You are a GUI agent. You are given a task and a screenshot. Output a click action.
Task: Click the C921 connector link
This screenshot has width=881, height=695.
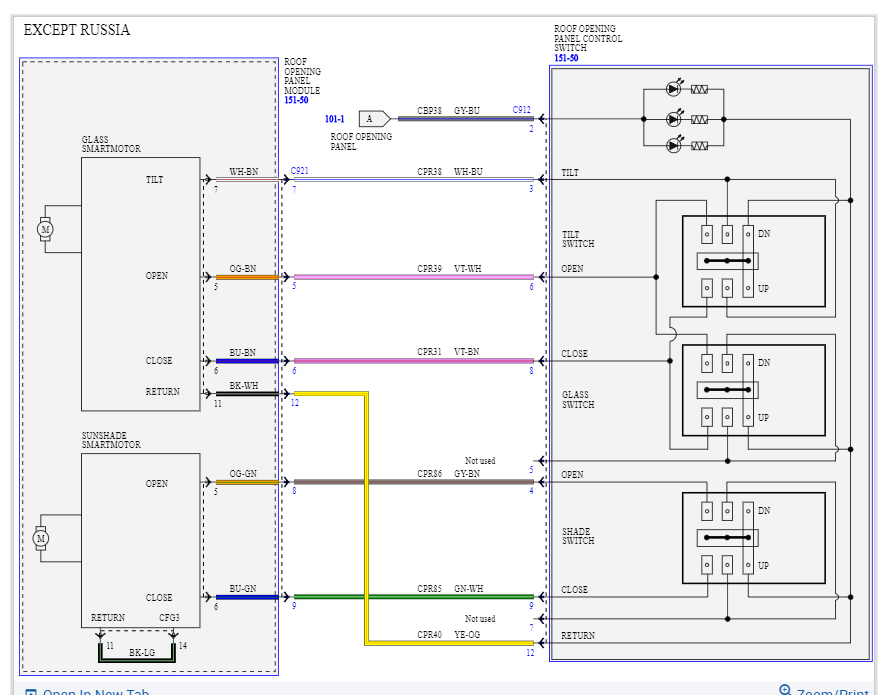(x=299, y=170)
